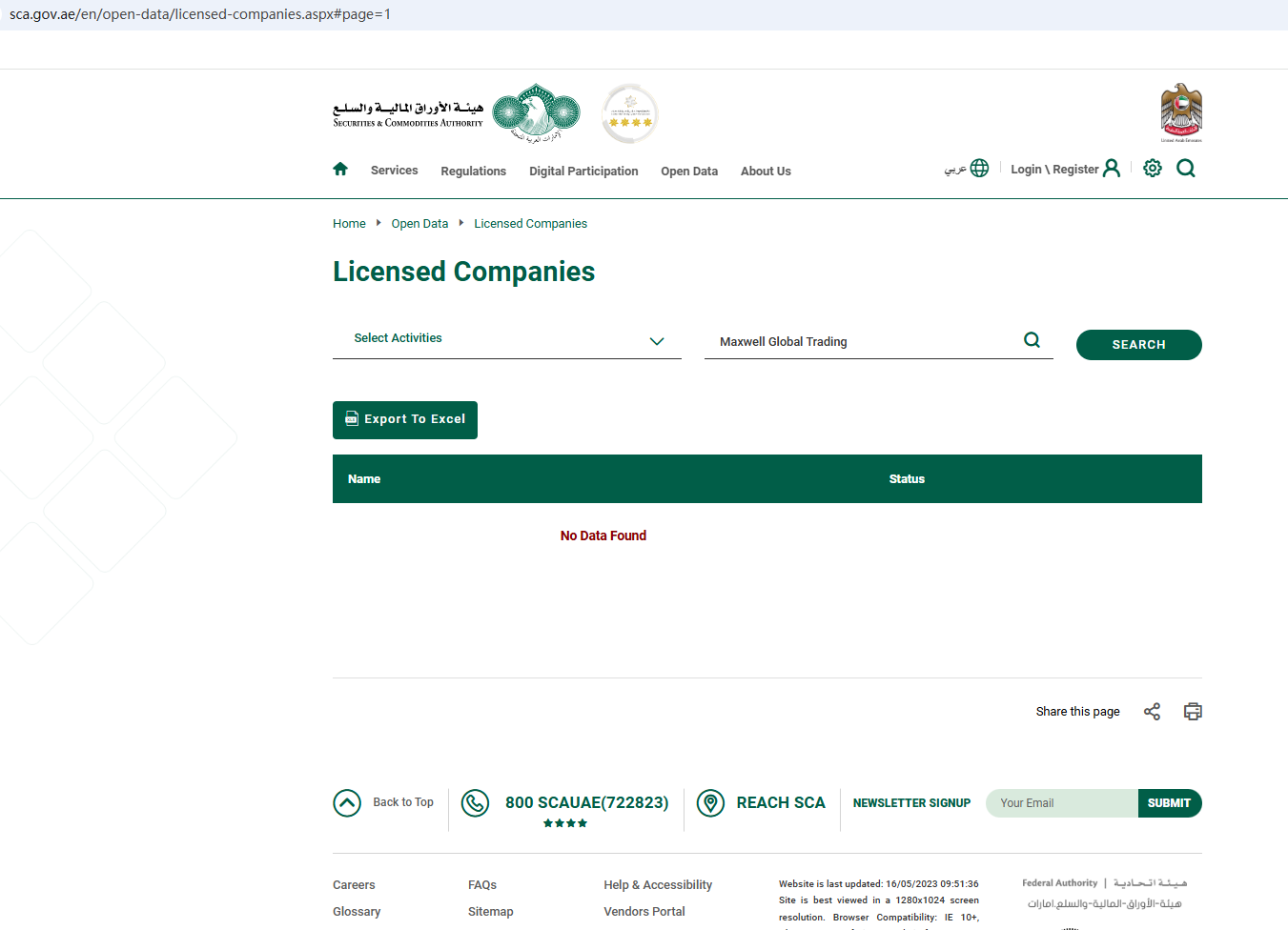Focus the Your Email newsletter field

pos(1062,803)
